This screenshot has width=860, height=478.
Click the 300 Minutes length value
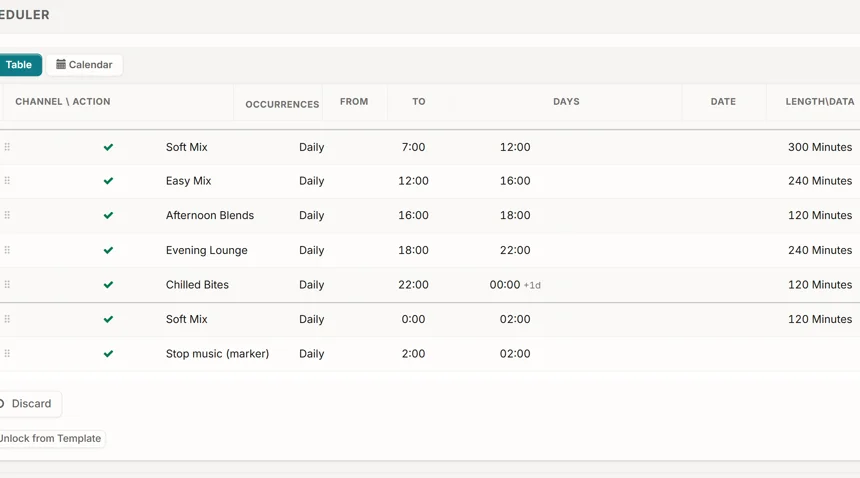pos(820,147)
